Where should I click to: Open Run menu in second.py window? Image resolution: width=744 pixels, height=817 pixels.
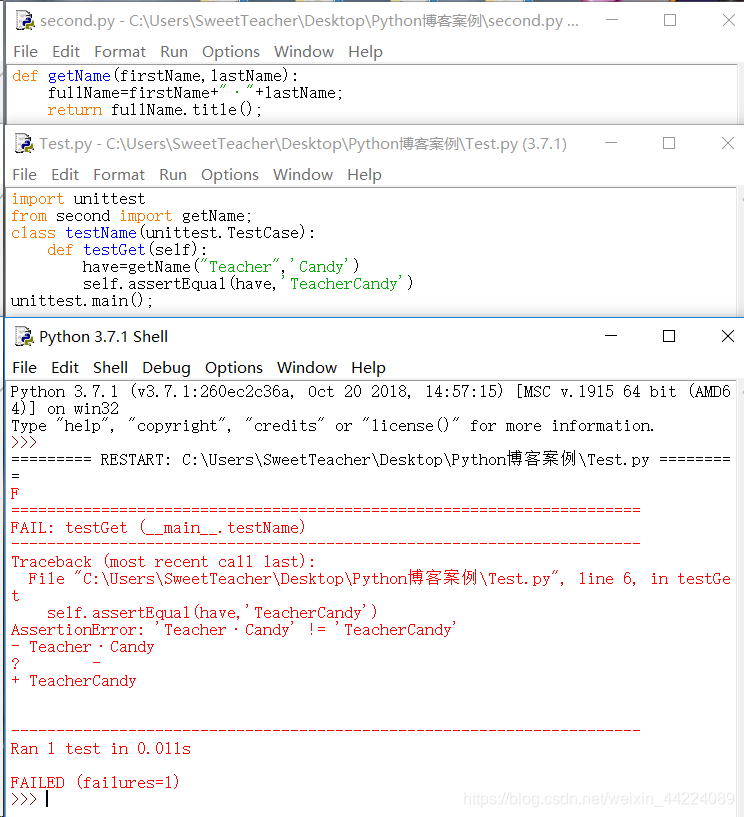(173, 52)
